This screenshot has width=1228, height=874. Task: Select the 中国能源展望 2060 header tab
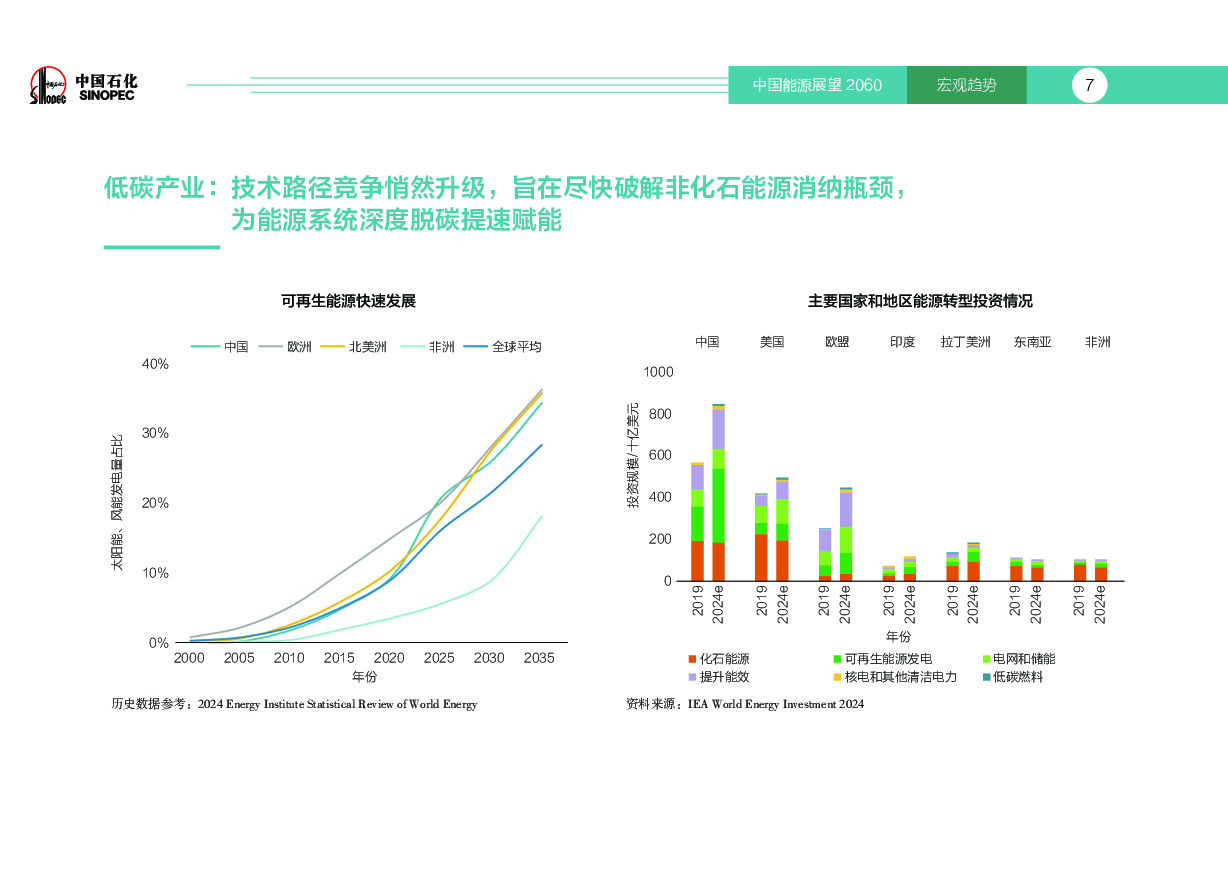click(x=817, y=85)
